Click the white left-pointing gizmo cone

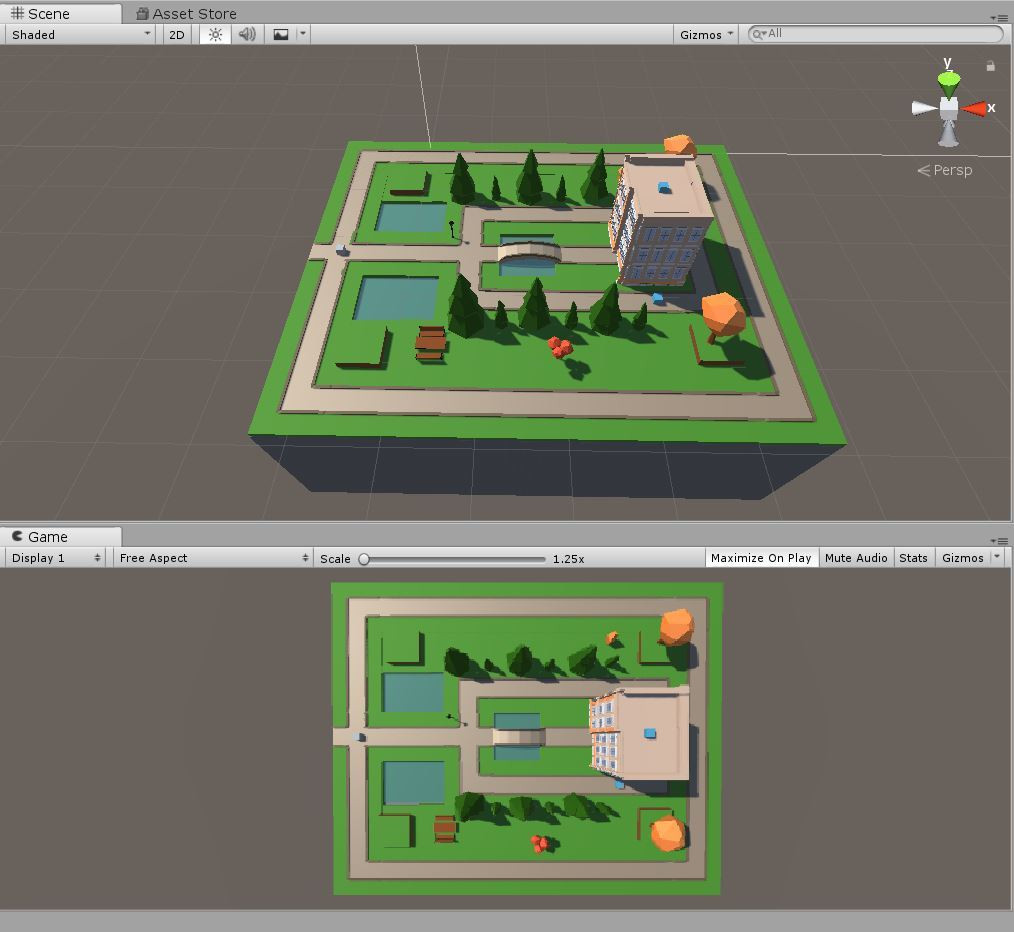point(923,108)
